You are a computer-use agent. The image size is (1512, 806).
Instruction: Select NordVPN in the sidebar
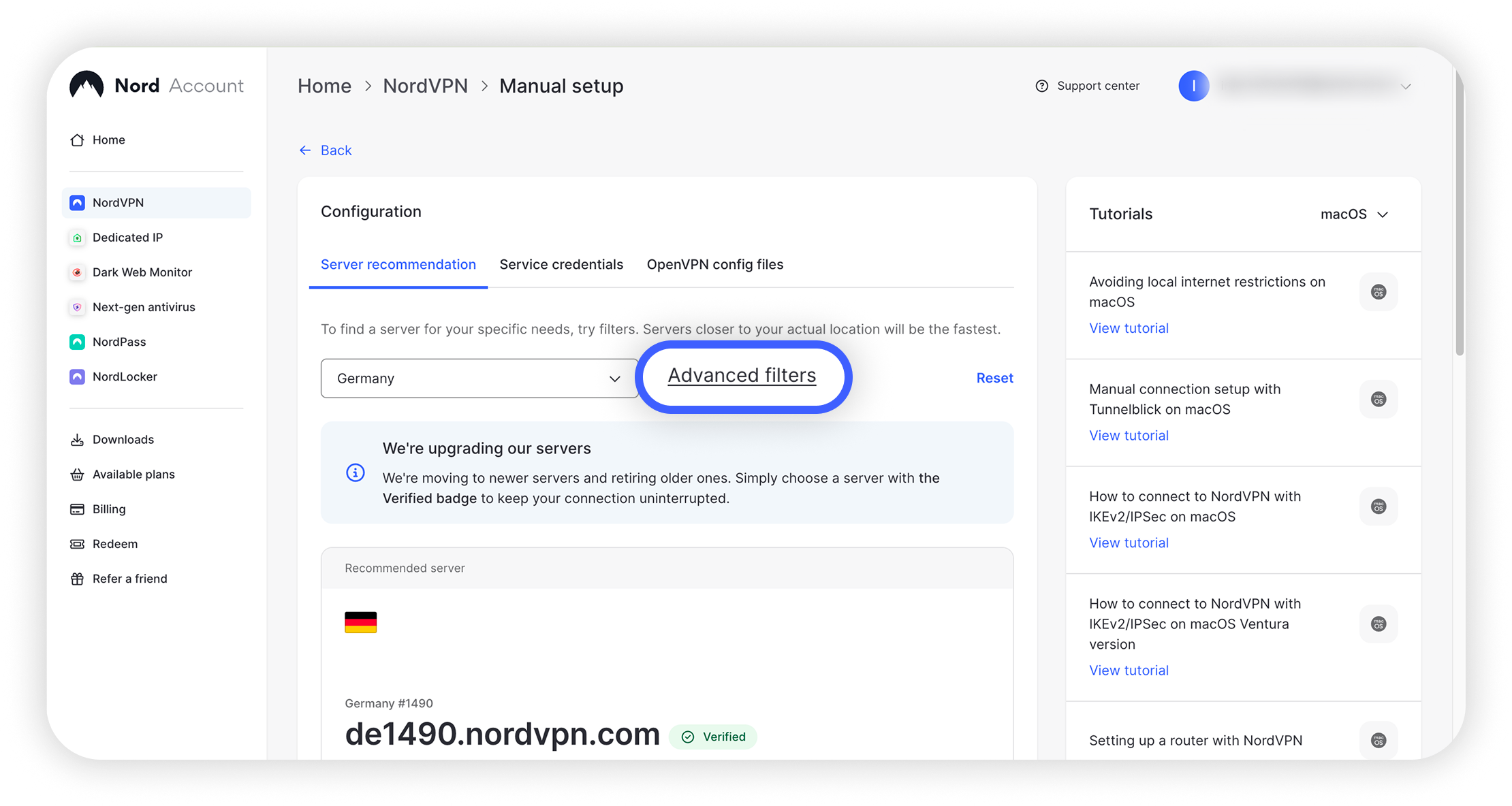157,203
